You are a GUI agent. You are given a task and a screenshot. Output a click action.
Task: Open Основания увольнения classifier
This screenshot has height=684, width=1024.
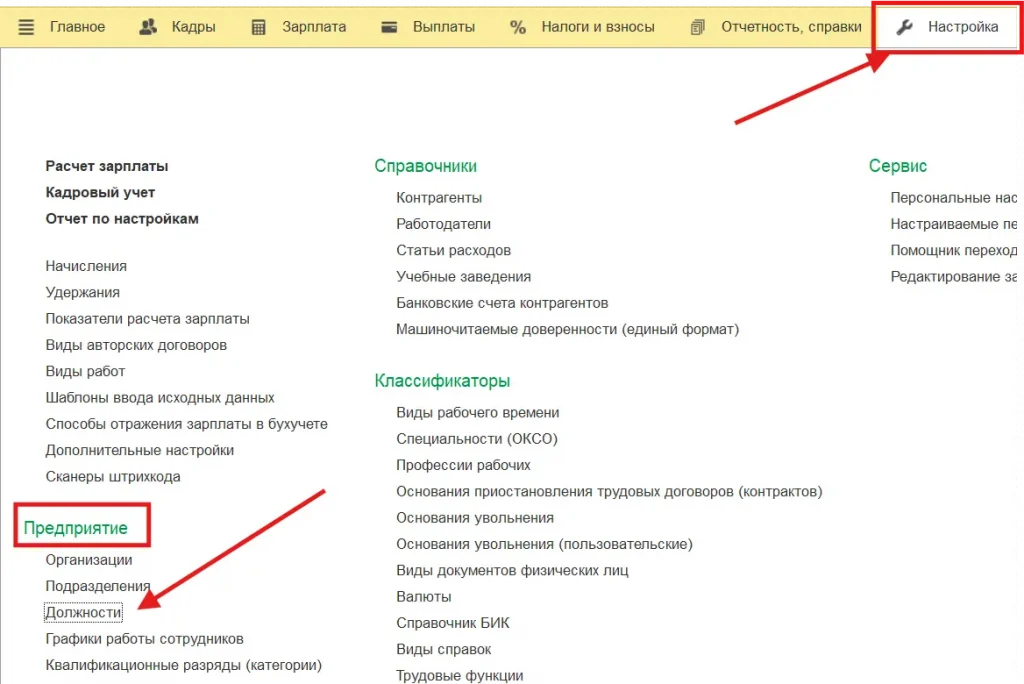[475, 518]
